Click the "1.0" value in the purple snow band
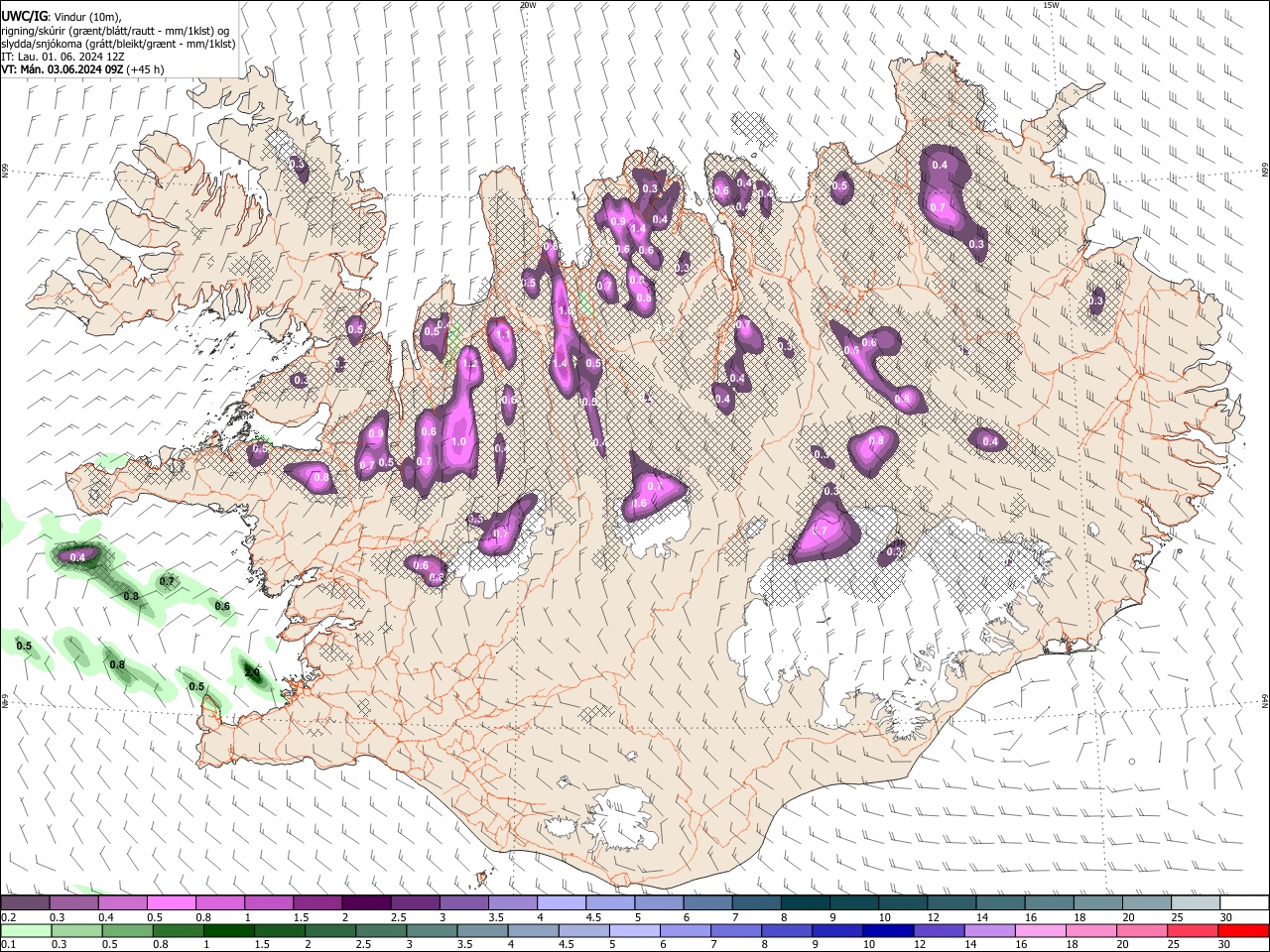 (x=458, y=442)
